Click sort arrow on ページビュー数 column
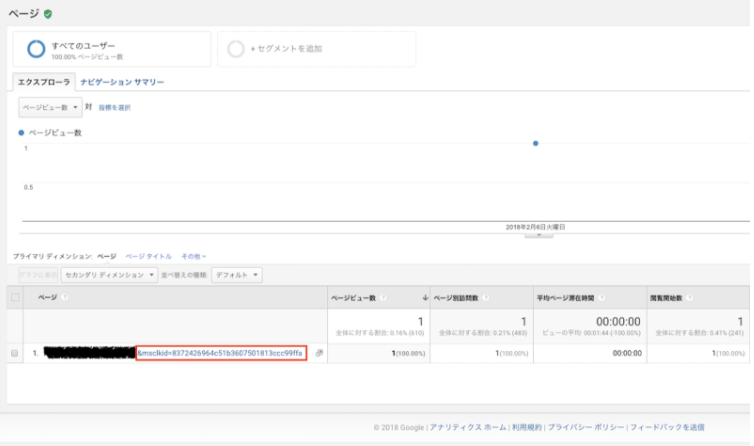754x446 pixels. click(x=426, y=297)
